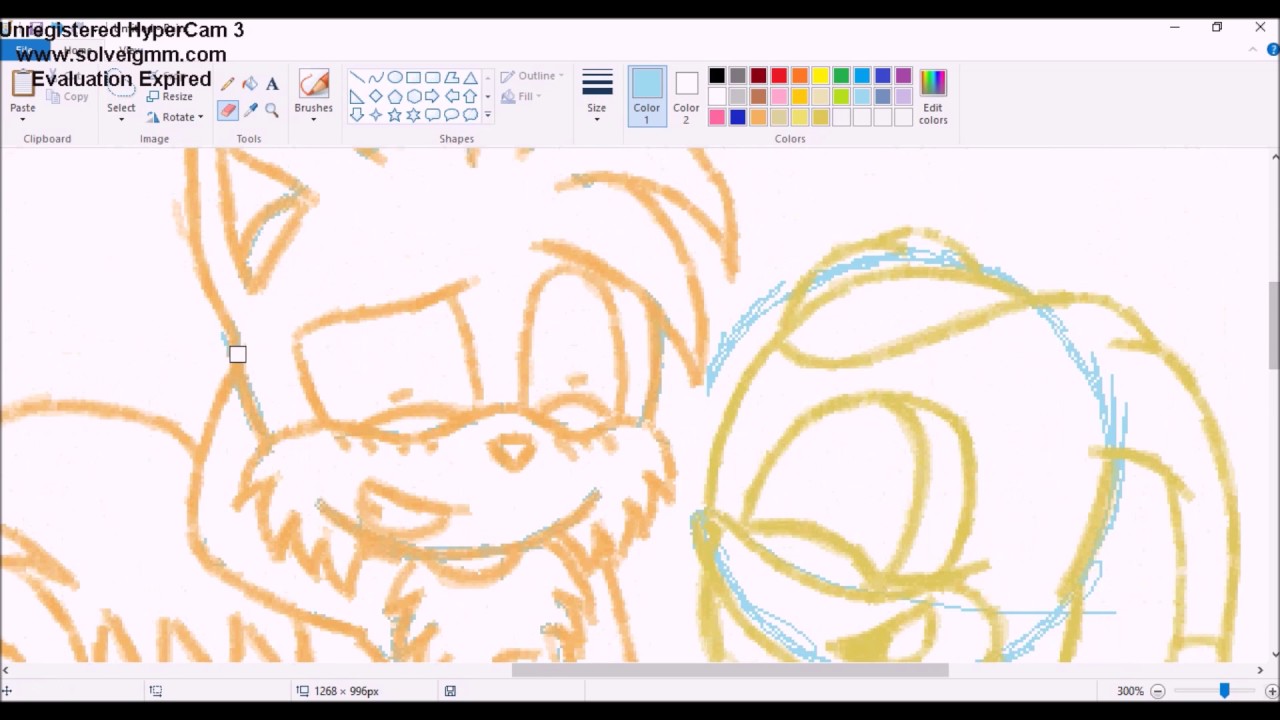The image size is (1280, 720).
Task: Click the Paste clipboard icon
Action: [x=22, y=84]
